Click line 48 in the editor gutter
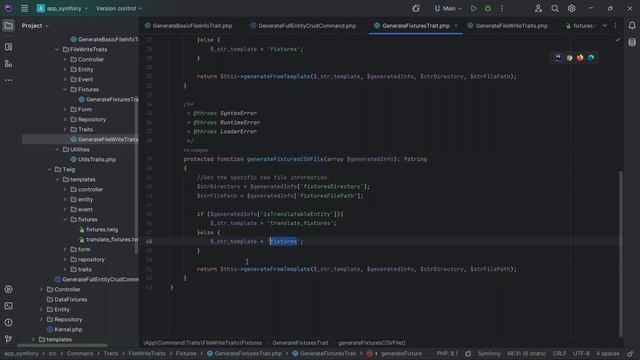 coord(149,242)
